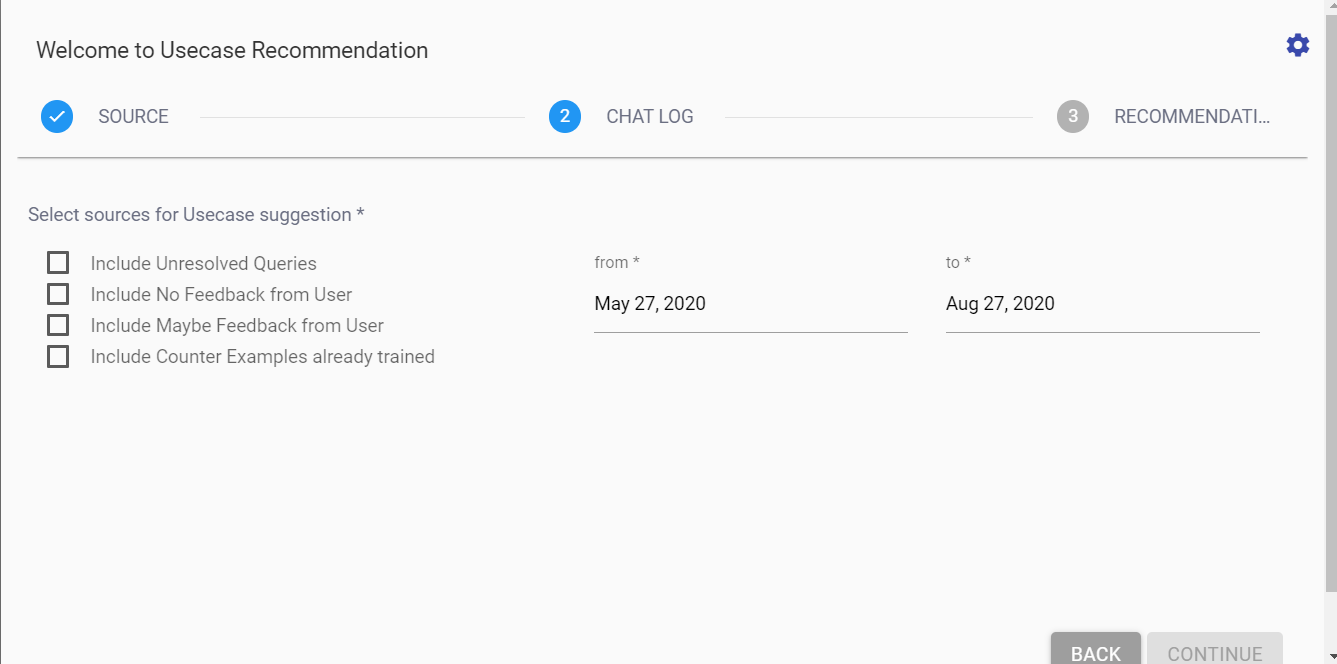Click the completed Source step checkmark icon
The width and height of the screenshot is (1337, 664).
57,117
